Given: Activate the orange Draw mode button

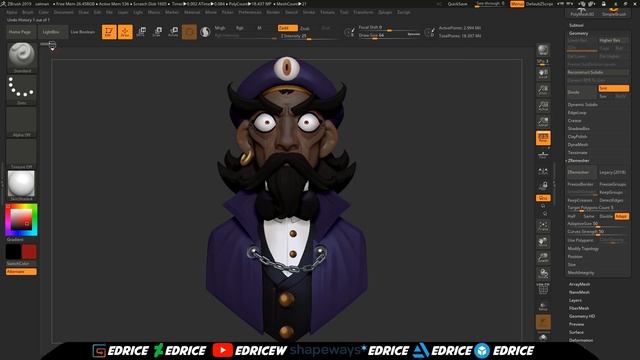Looking at the screenshot, I should 125,32.
